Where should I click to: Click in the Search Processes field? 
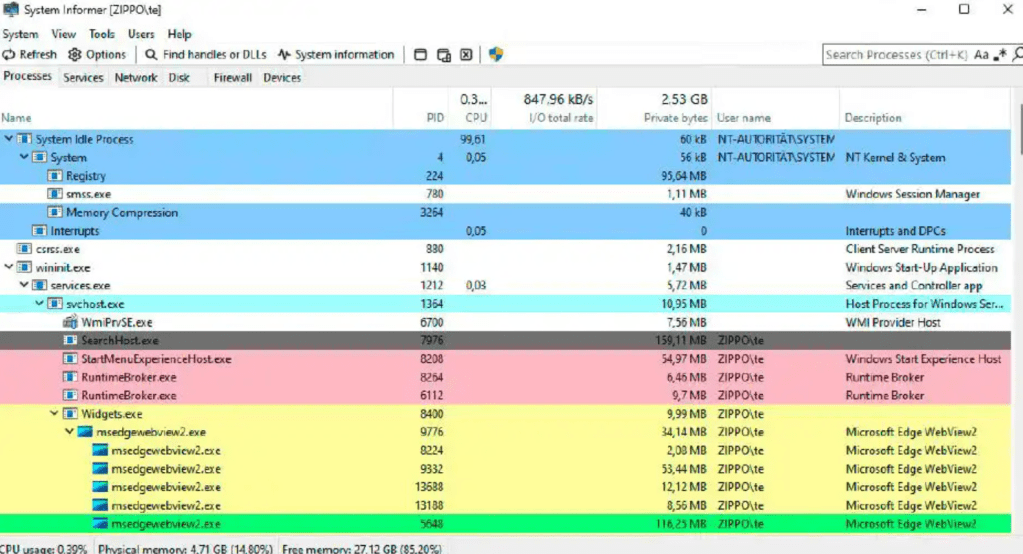895,55
